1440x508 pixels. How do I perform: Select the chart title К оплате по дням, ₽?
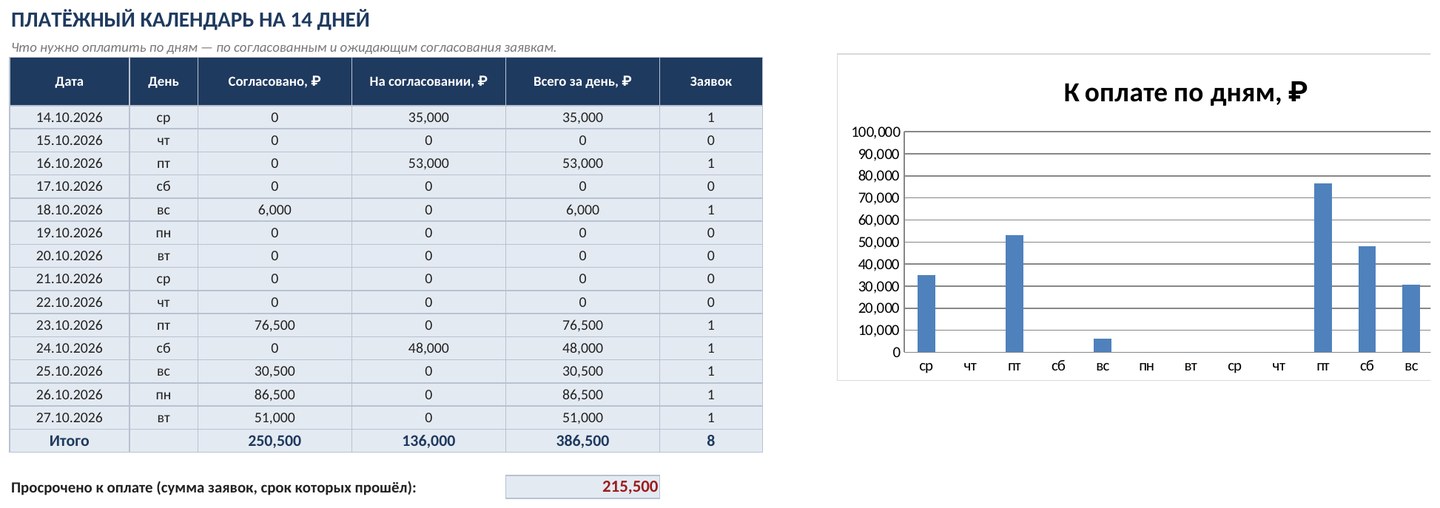pyautogui.click(x=1186, y=93)
